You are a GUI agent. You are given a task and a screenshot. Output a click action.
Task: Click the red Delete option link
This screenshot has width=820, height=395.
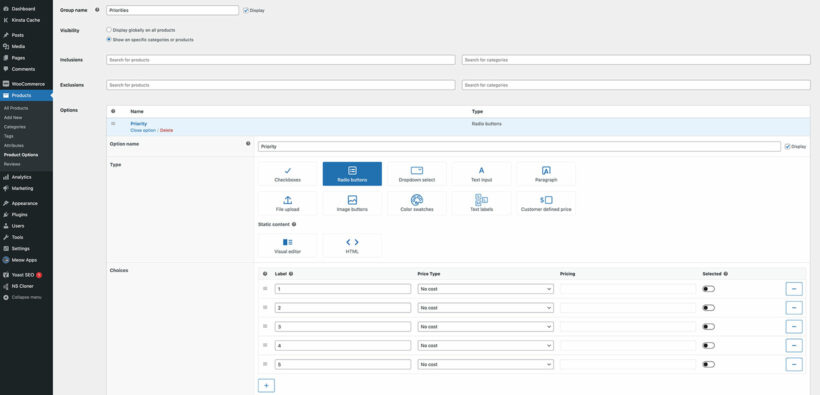[166, 130]
